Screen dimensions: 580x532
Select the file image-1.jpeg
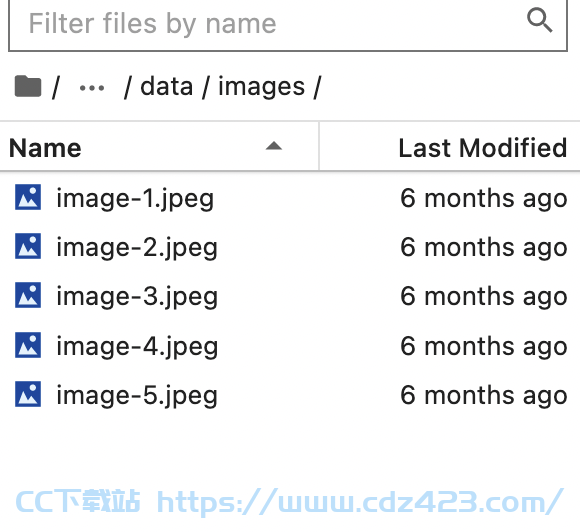point(290,198)
